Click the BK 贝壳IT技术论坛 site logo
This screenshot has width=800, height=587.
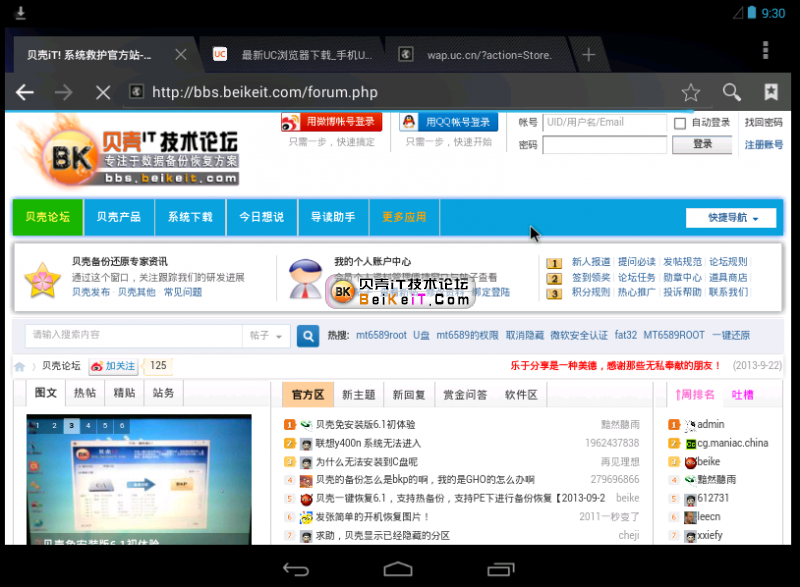(129, 153)
